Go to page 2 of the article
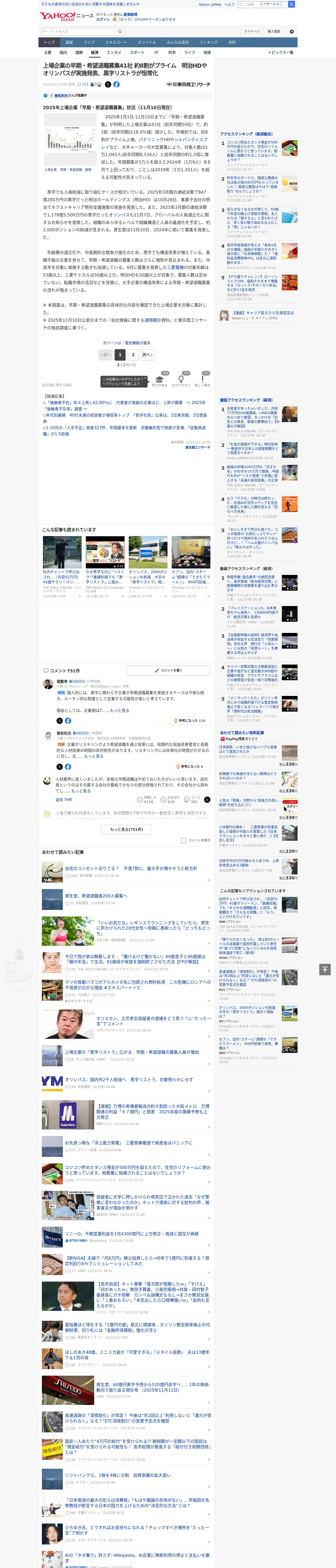Viewport: 336px width, 1568px height. pyautogui.click(x=133, y=354)
